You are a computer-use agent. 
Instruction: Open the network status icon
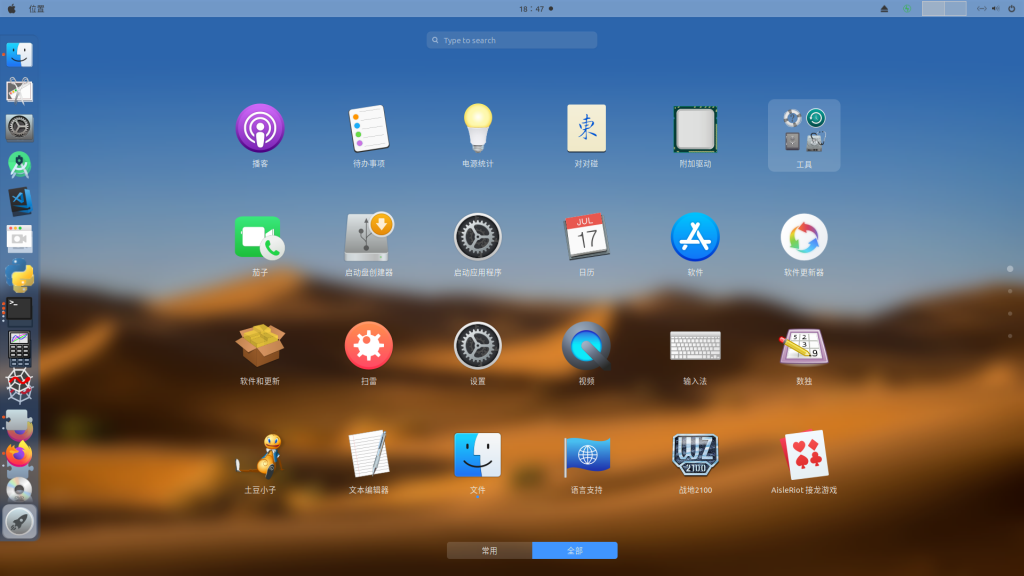pyautogui.click(x=982, y=8)
